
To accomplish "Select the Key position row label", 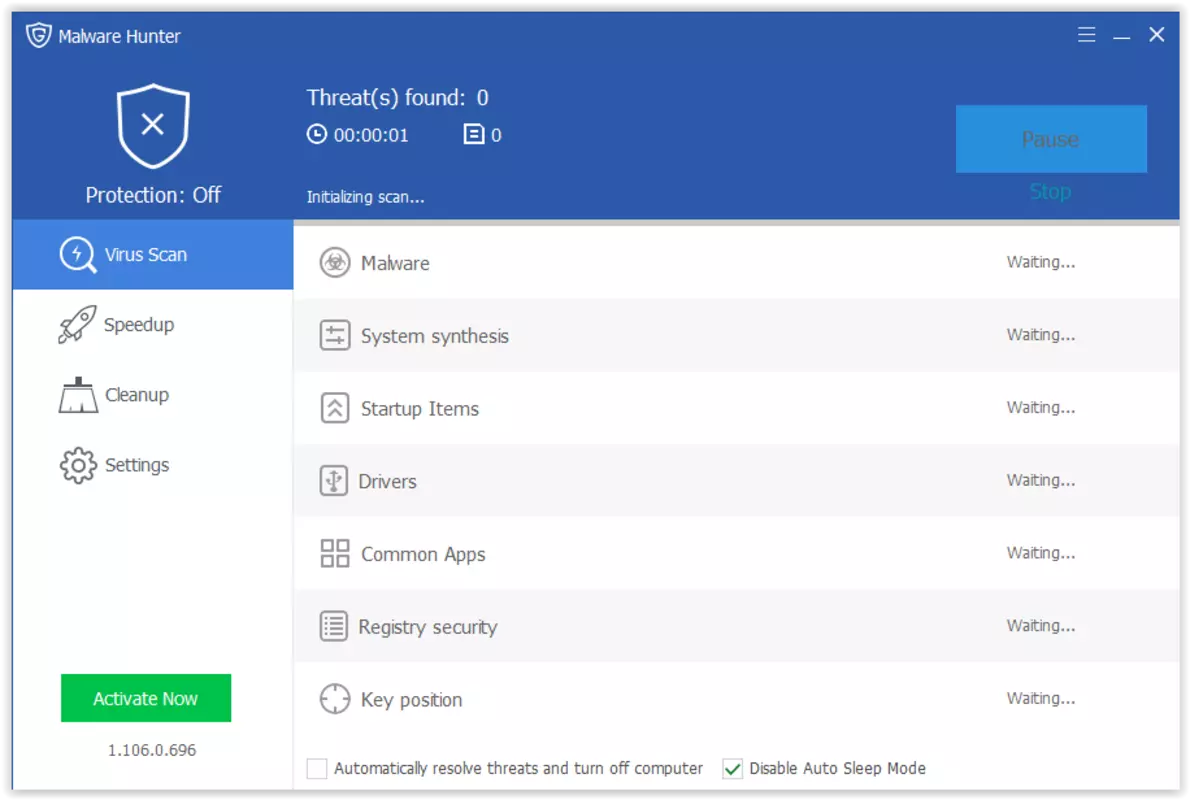I will [x=411, y=700].
